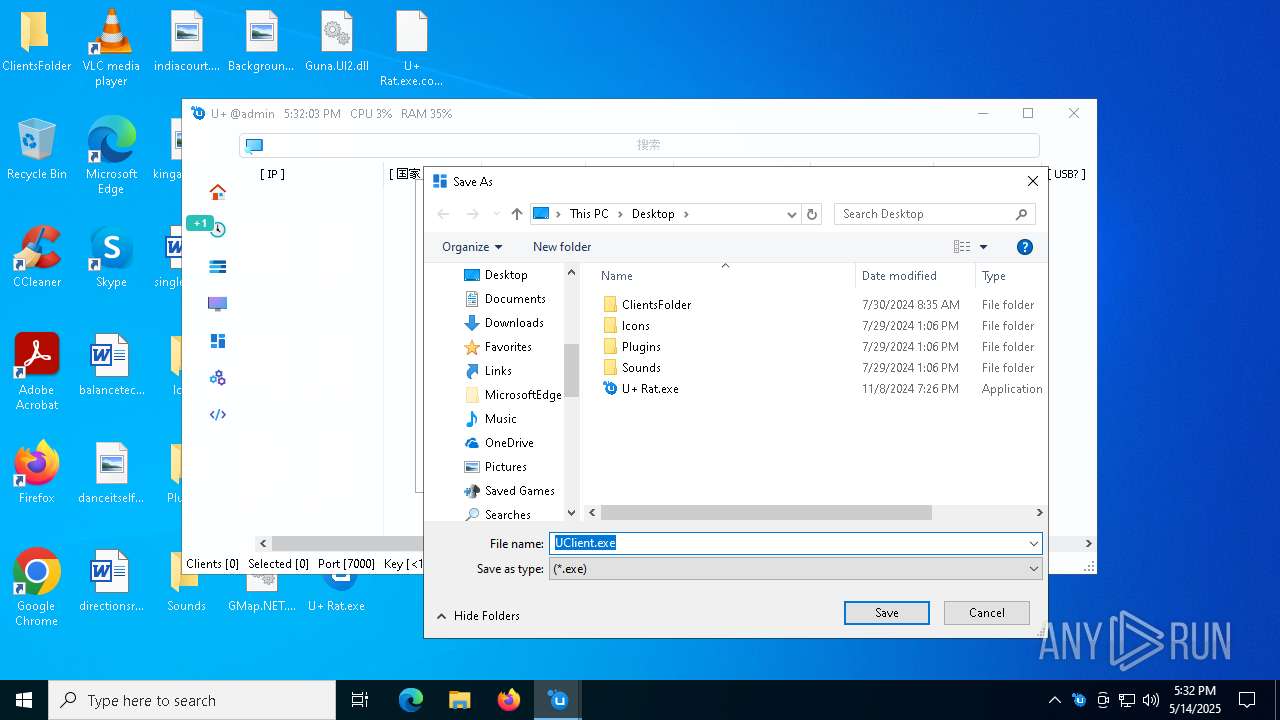Open Task View on the taskbar
The image size is (1280, 720).
tap(360, 700)
